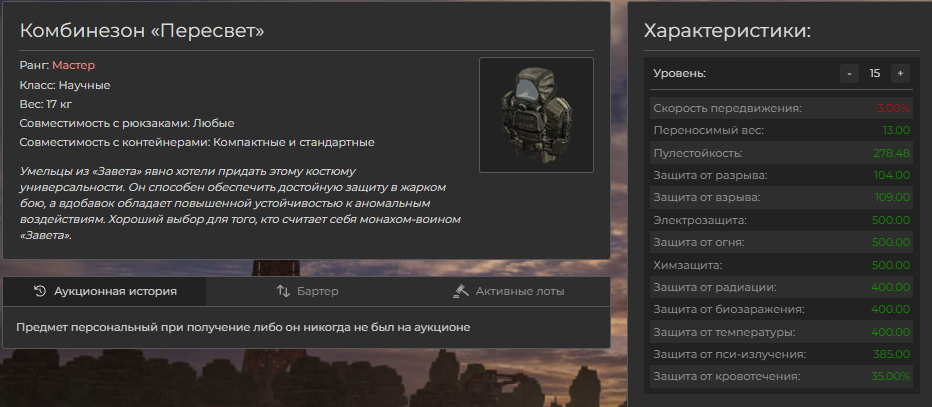Click the Мастер rank label
Image resolution: width=932 pixels, height=407 pixels.
[x=74, y=65]
